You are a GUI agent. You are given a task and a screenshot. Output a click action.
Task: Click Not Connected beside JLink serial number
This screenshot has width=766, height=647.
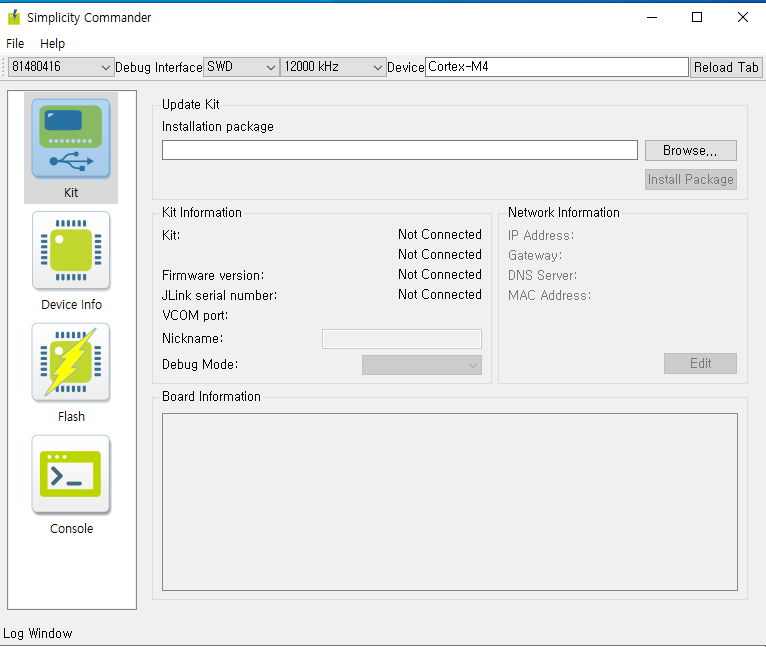point(440,295)
